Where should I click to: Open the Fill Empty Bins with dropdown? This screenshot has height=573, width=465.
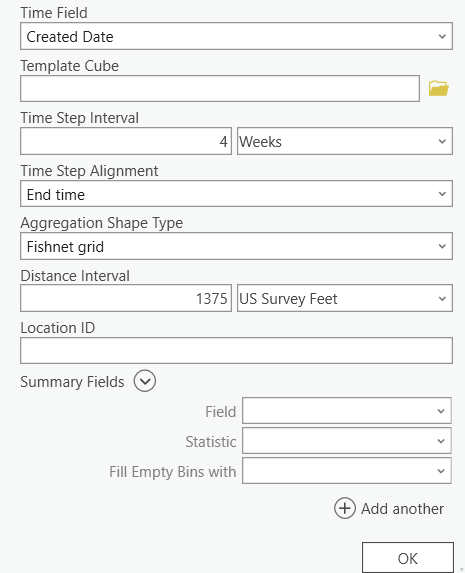[347, 471]
